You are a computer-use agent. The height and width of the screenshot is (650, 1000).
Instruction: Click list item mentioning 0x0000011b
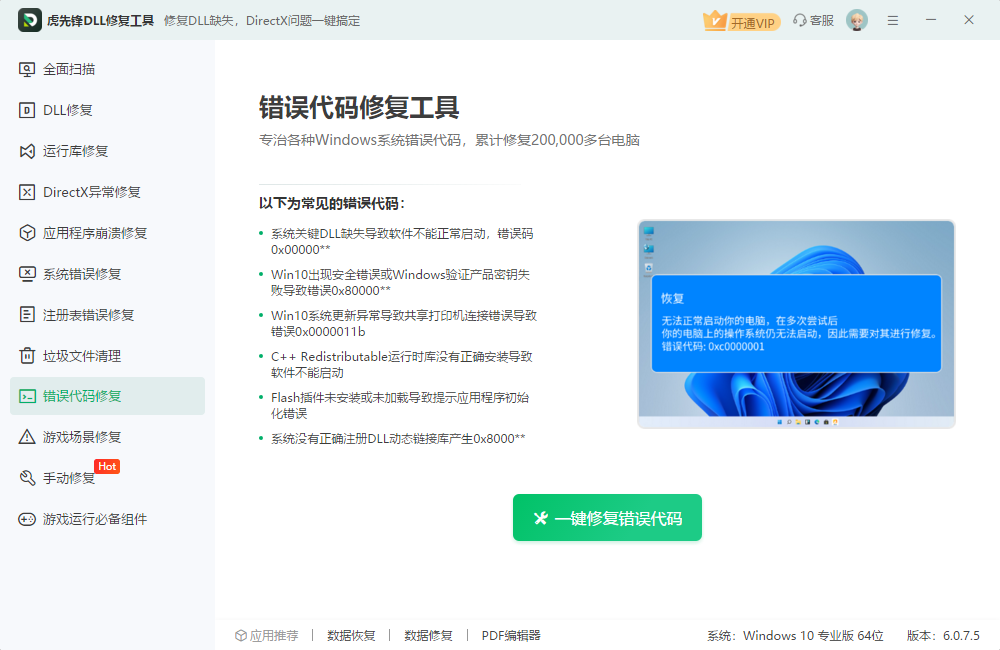click(404, 323)
